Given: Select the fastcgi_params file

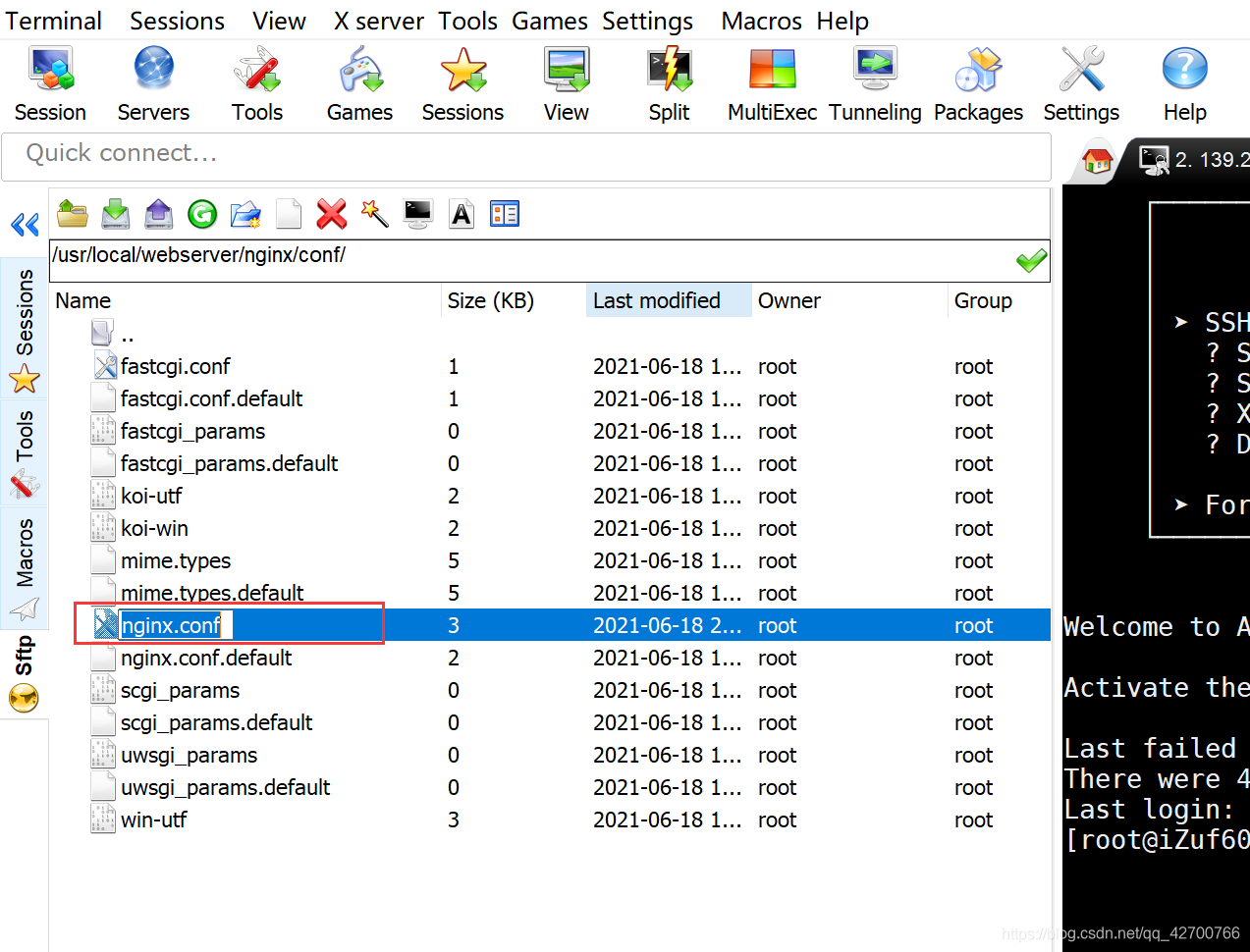Looking at the screenshot, I should [x=550, y=431].
